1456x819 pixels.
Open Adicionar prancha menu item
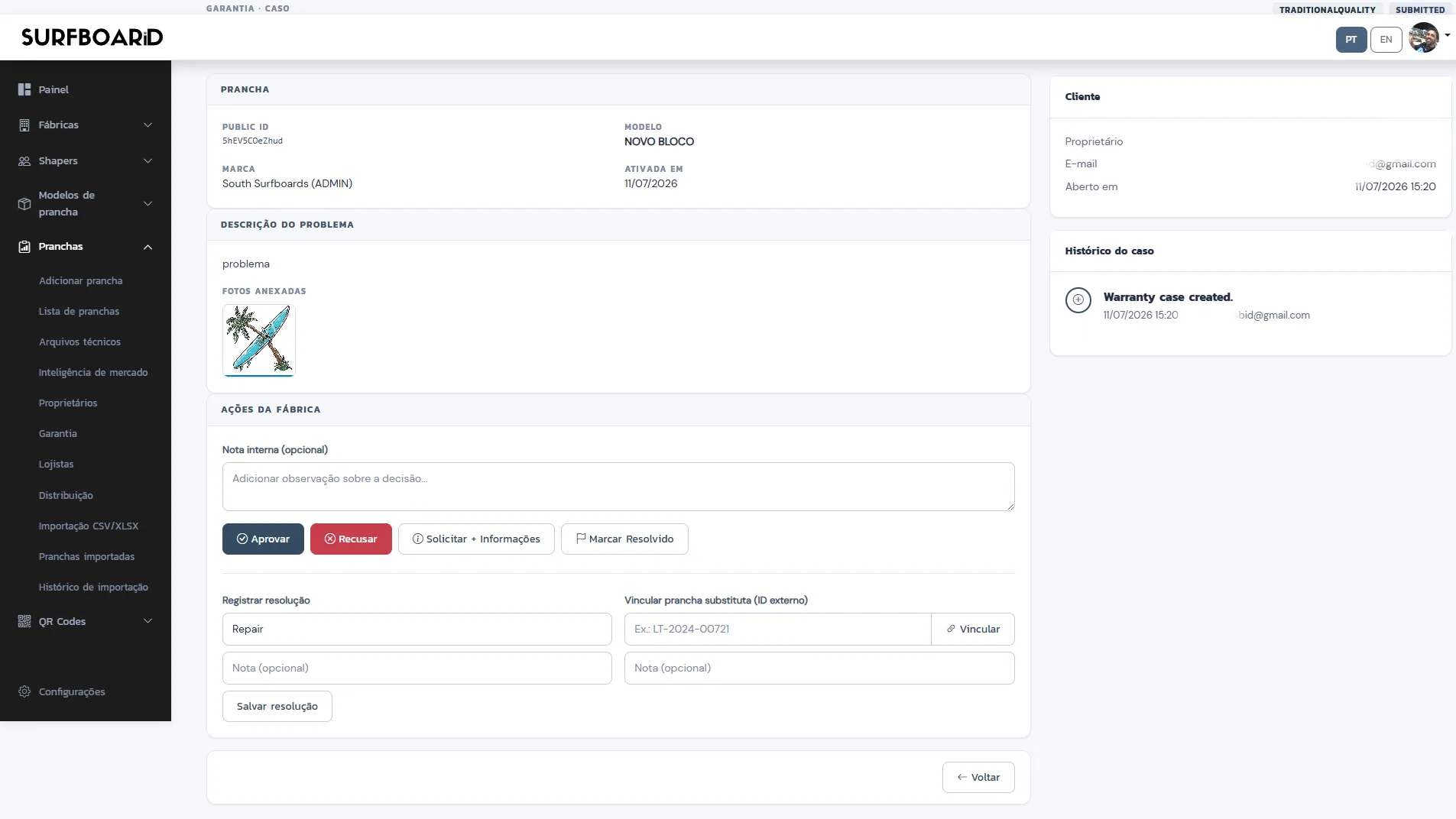click(x=80, y=280)
